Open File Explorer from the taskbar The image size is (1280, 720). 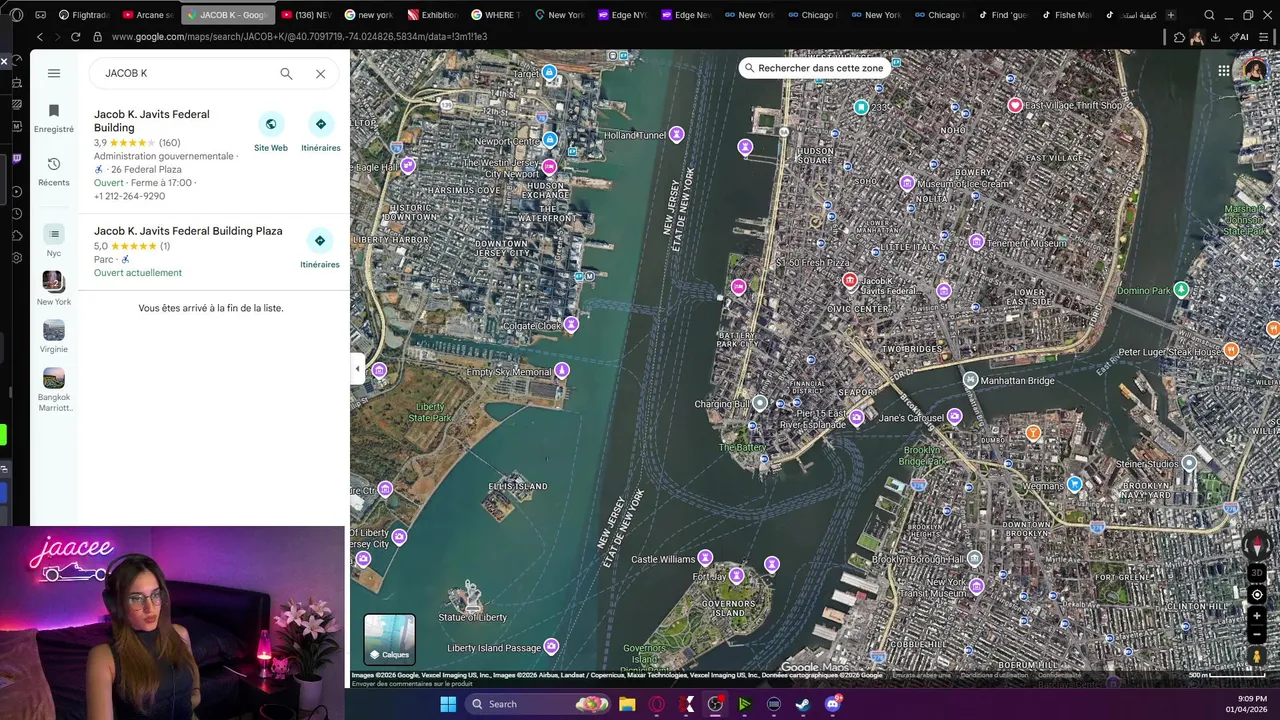[627, 704]
